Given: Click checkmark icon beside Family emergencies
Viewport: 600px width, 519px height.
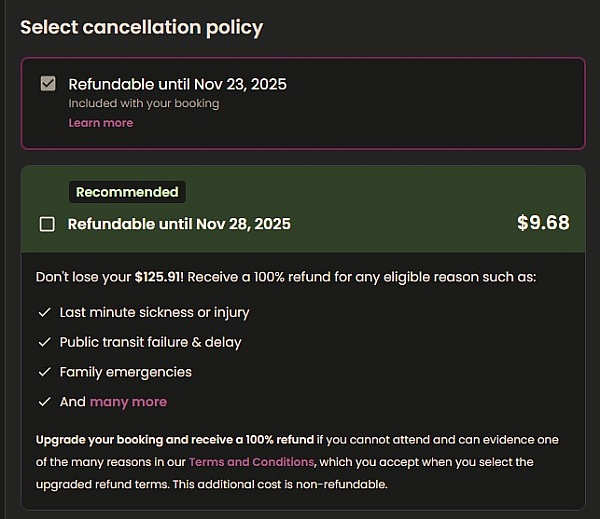Looking at the screenshot, I should (43, 372).
